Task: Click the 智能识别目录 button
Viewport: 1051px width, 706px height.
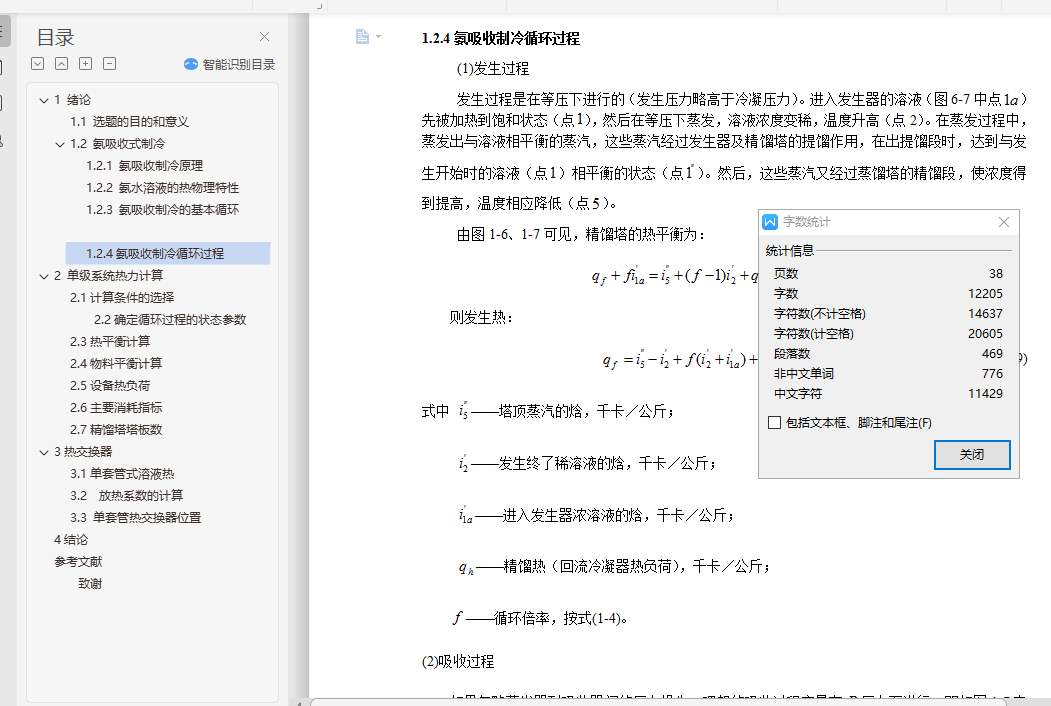Action: (230, 64)
